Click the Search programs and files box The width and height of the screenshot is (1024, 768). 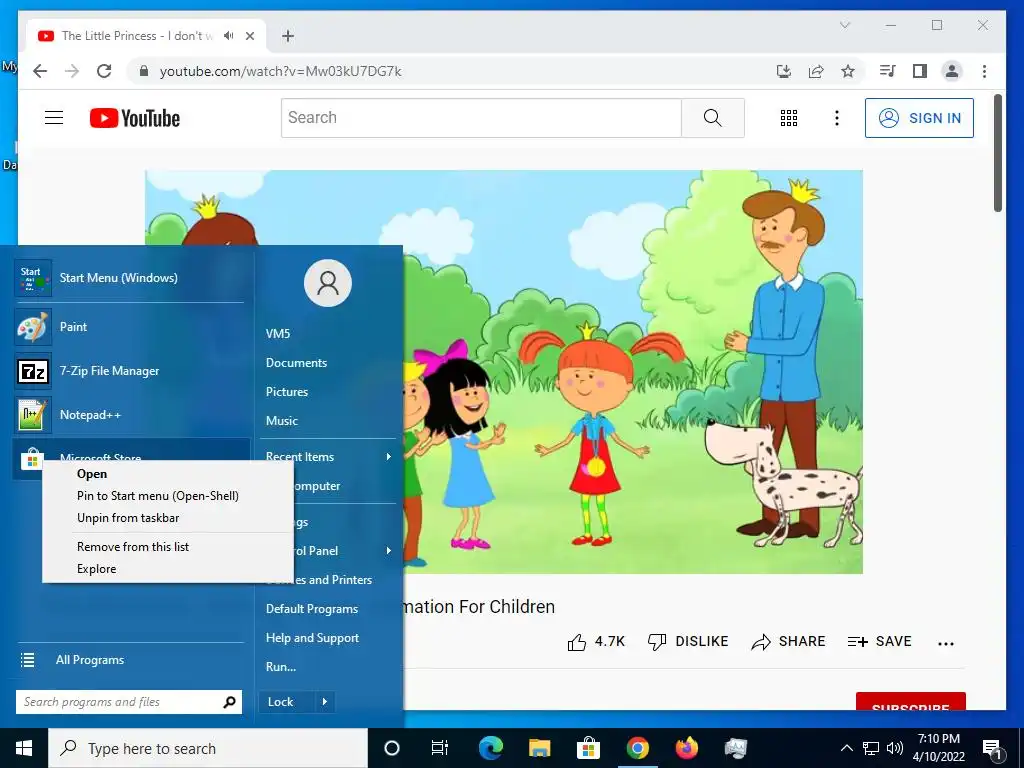pyautogui.click(x=129, y=702)
